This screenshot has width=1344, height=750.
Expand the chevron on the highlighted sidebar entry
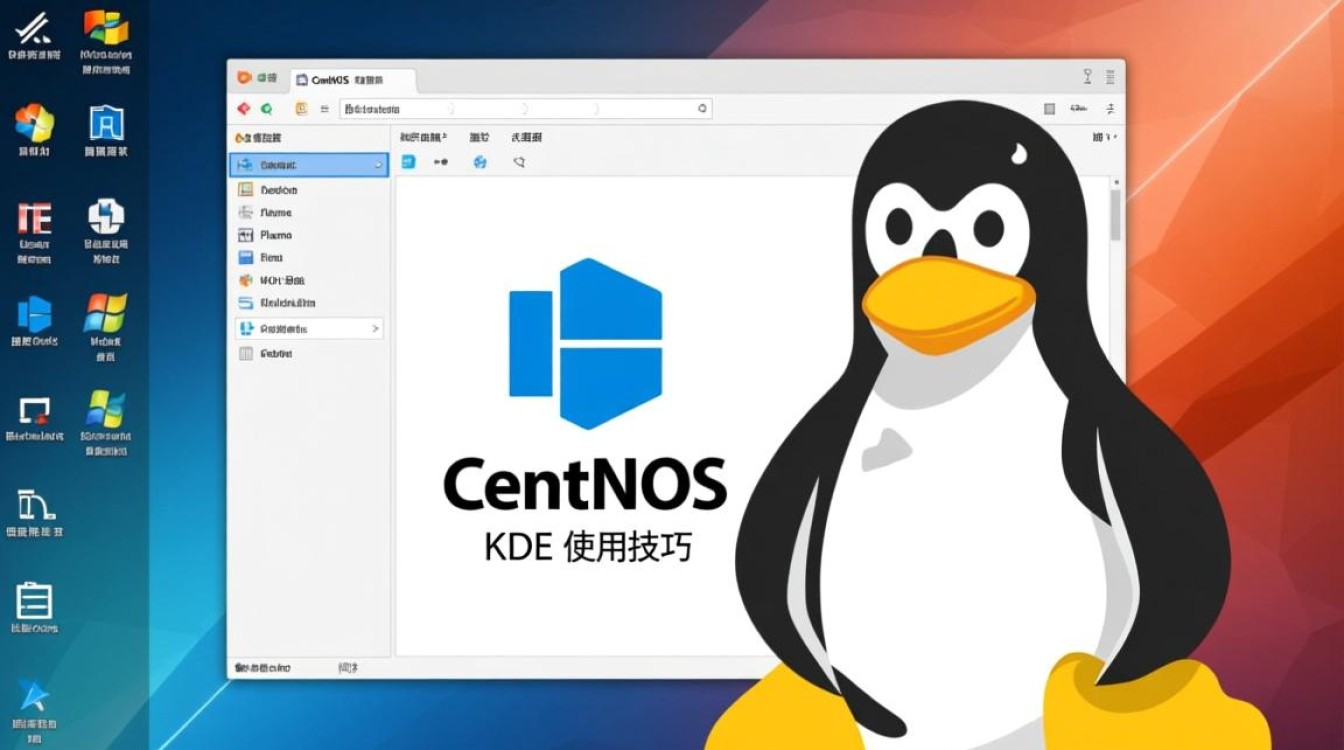point(380,164)
